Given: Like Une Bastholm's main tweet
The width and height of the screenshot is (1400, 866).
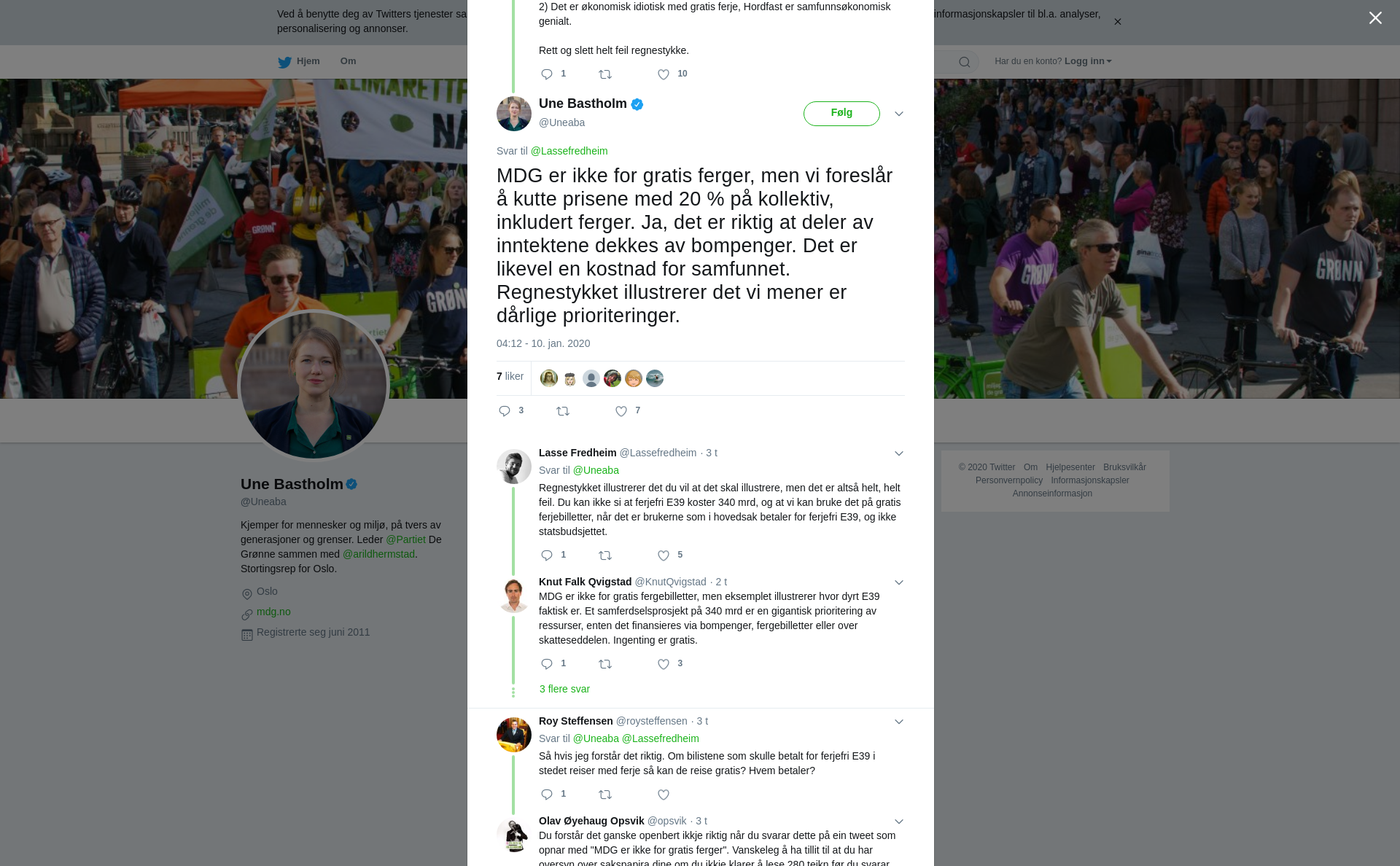Looking at the screenshot, I should point(621,411).
